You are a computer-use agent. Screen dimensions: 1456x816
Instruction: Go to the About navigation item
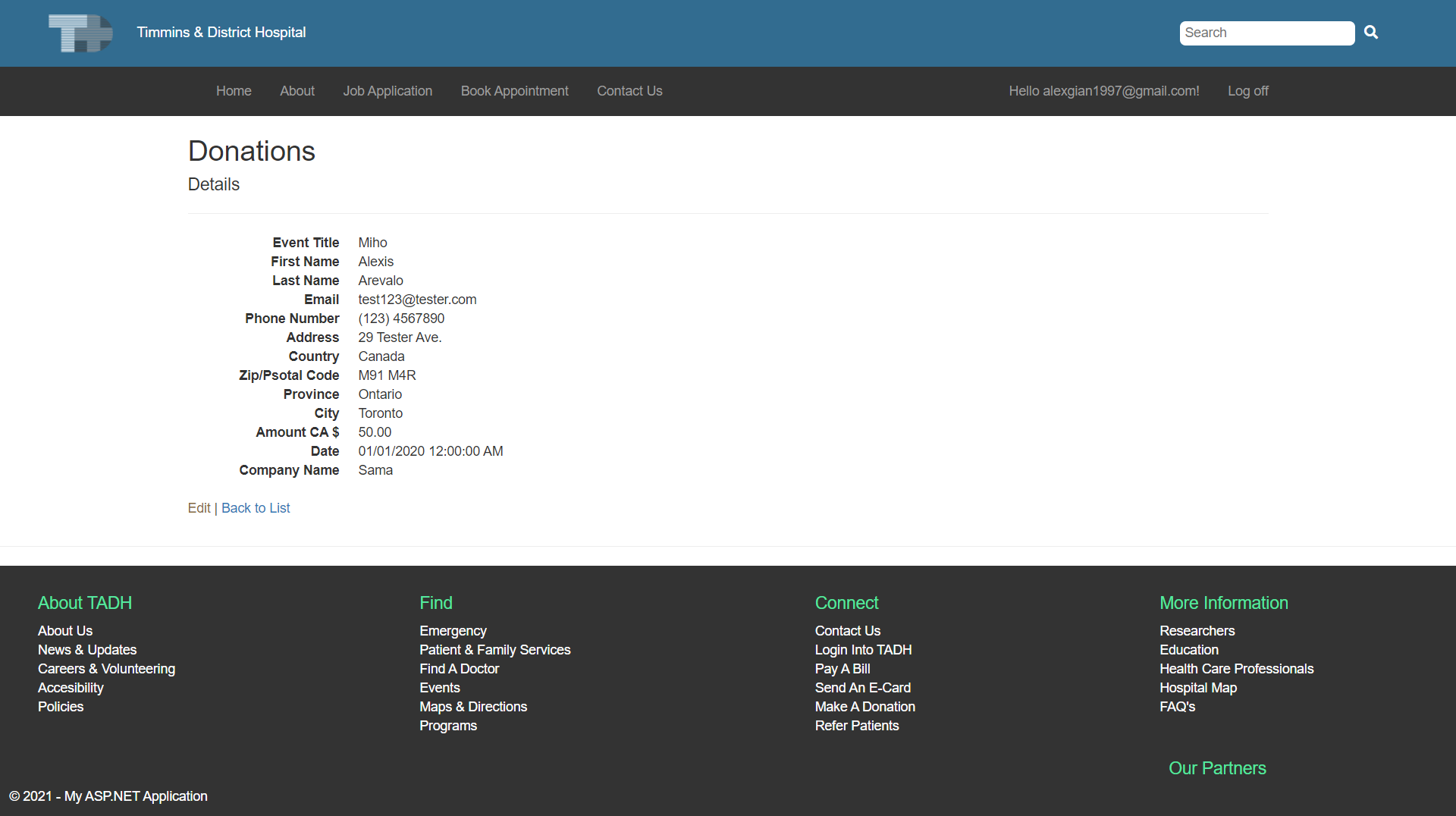click(x=297, y=91)
